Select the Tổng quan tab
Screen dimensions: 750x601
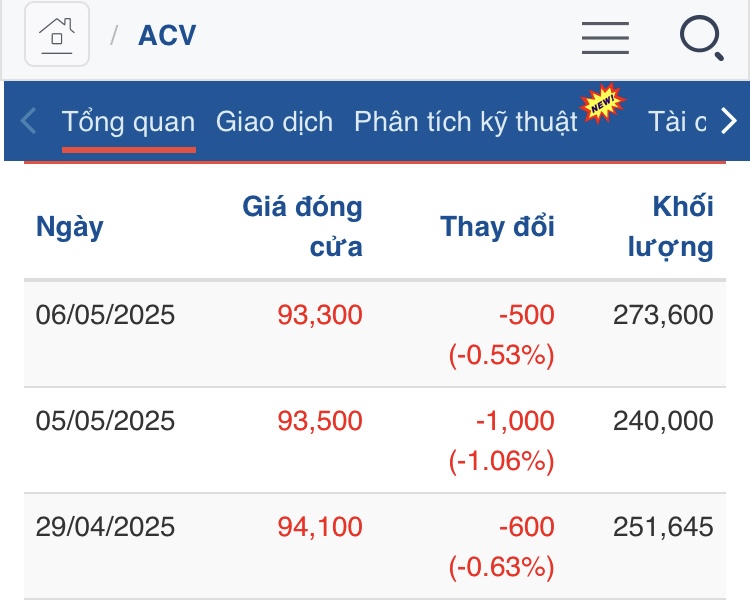[128, 122]
